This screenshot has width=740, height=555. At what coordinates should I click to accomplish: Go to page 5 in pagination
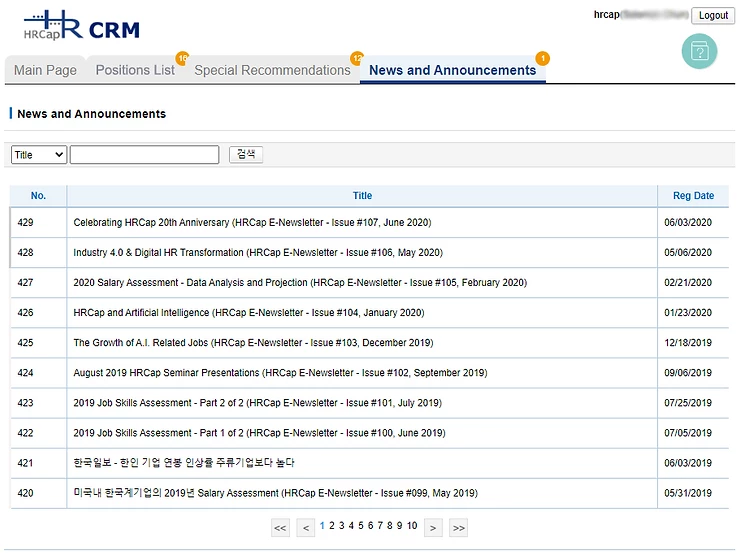[361, 525]
